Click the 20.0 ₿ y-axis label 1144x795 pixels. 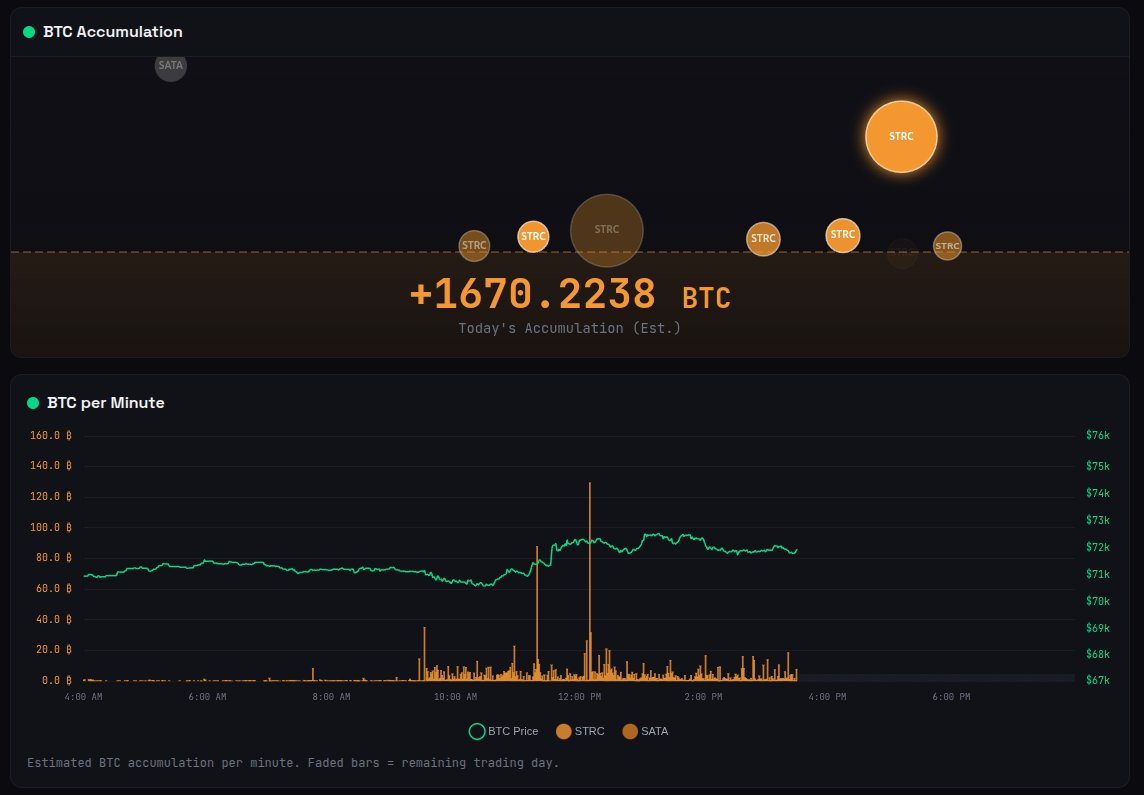53,649
